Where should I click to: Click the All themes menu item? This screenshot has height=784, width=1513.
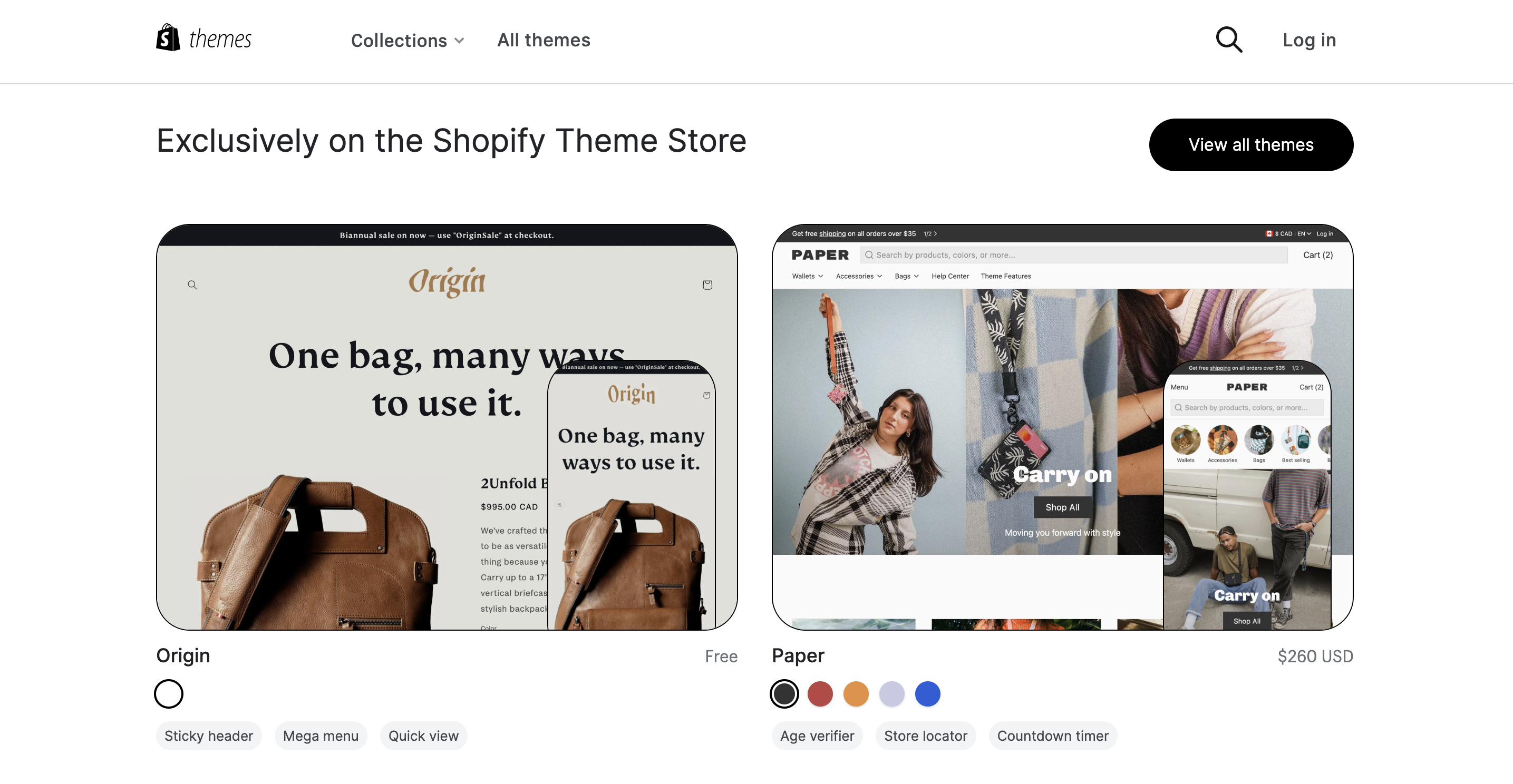click(544, 40)
